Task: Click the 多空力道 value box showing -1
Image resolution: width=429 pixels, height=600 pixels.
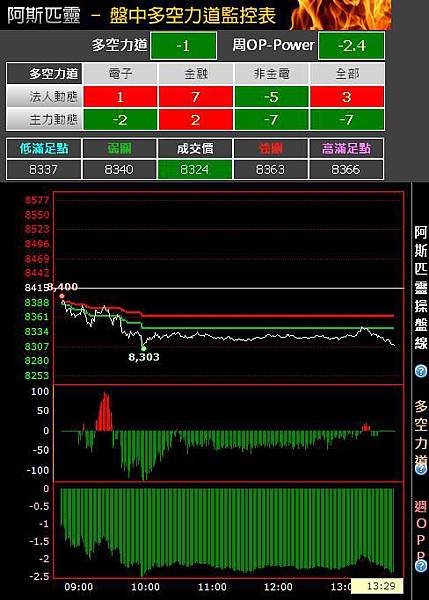Action: coord(183,46)
